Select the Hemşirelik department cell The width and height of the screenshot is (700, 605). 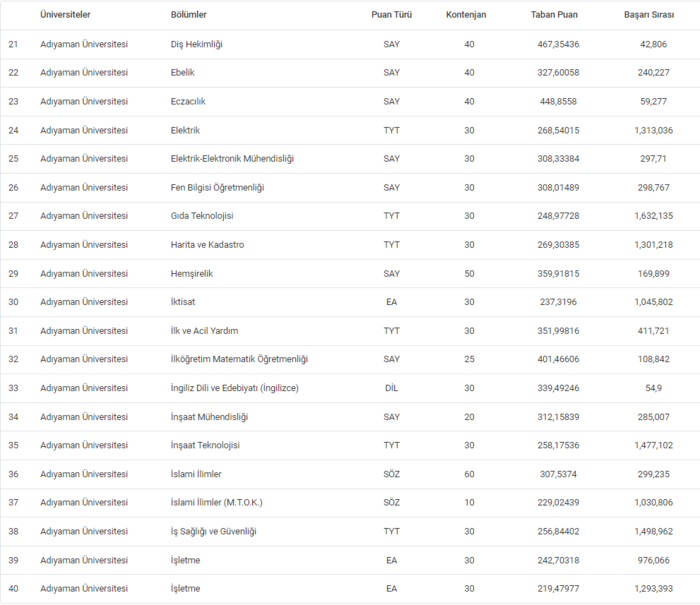point(192,274)
